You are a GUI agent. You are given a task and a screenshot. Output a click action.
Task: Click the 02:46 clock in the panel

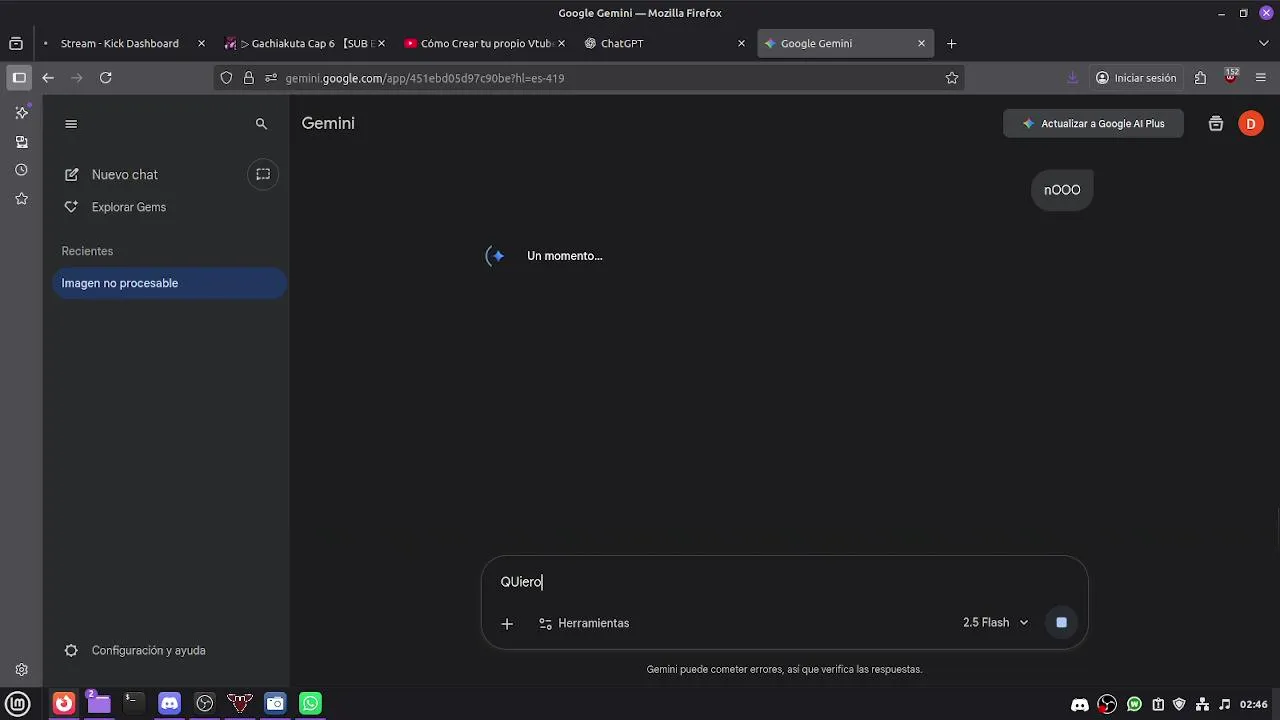[1253, 704]
